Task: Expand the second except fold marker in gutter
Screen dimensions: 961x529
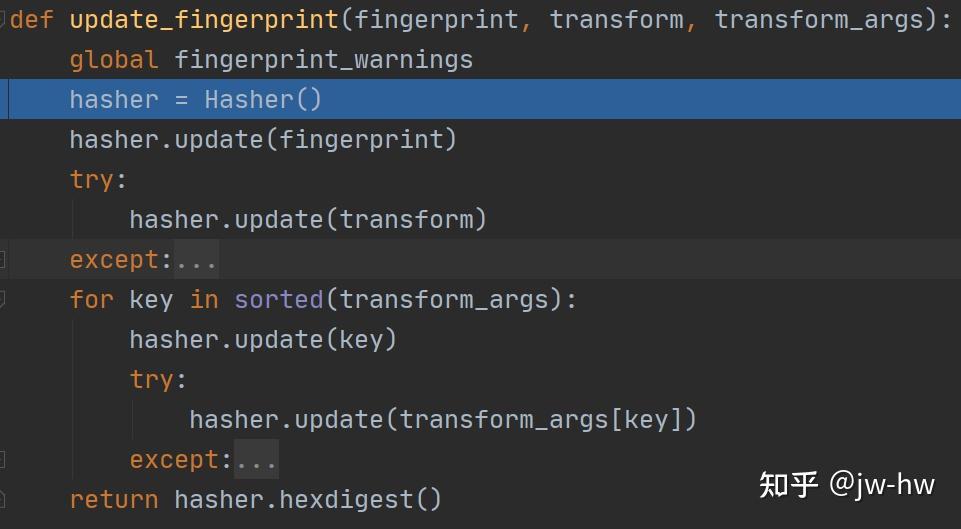Action: (3, 460)
